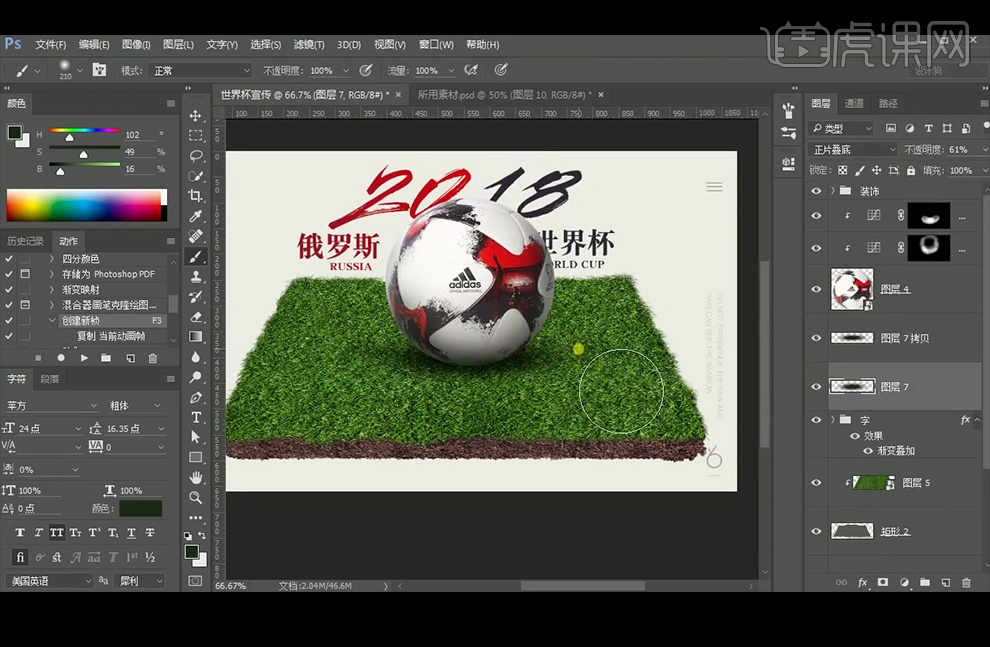
Task: Select the Hand tool
Action: 196,477
